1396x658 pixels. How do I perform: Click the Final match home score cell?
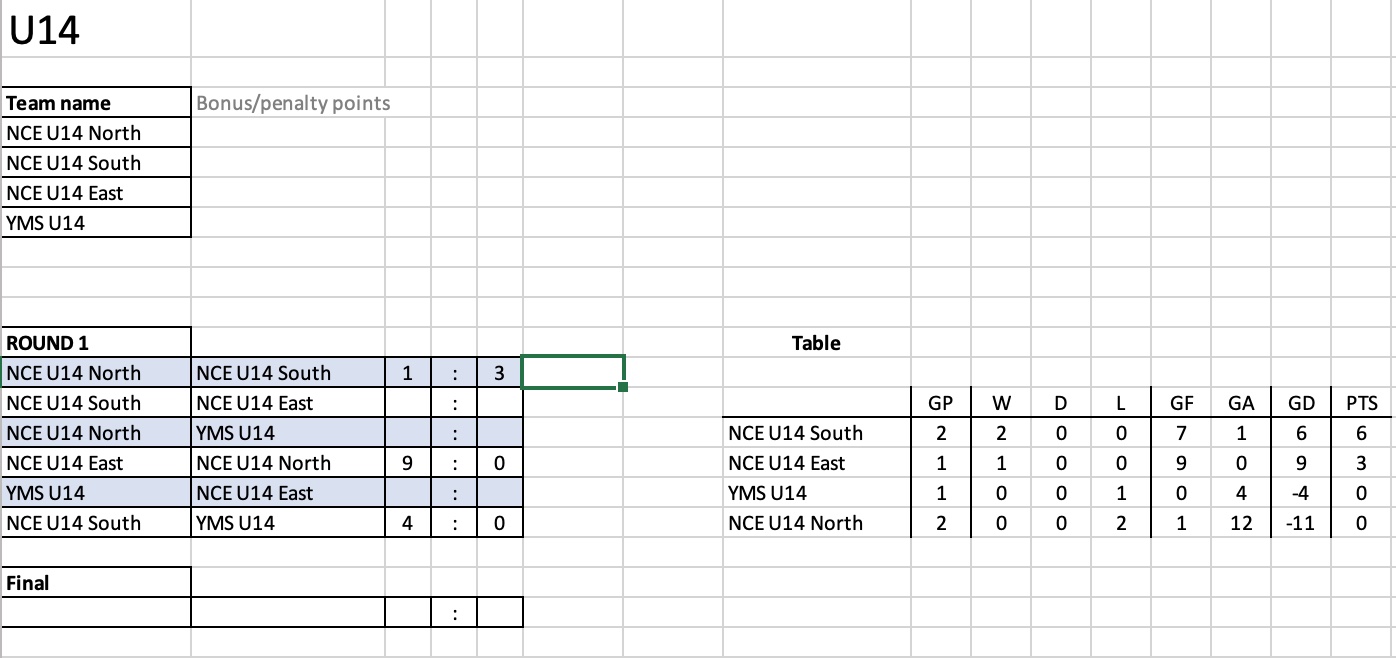(408, 613)
